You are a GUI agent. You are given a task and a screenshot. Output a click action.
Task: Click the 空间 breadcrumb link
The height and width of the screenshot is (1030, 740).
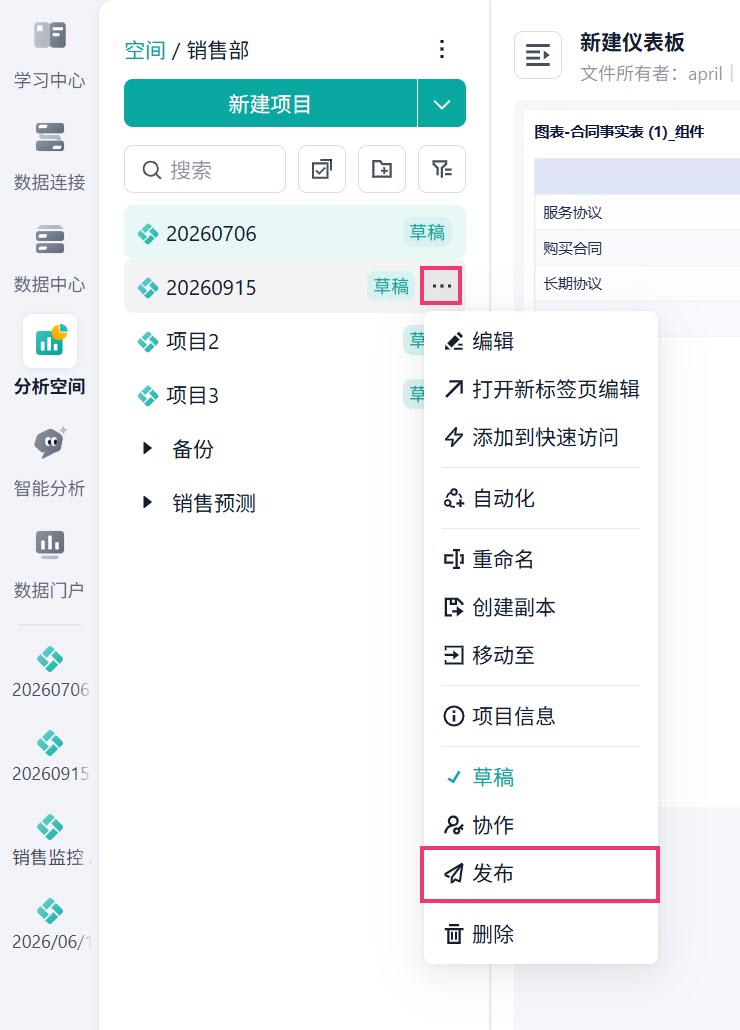click(145, 51)
